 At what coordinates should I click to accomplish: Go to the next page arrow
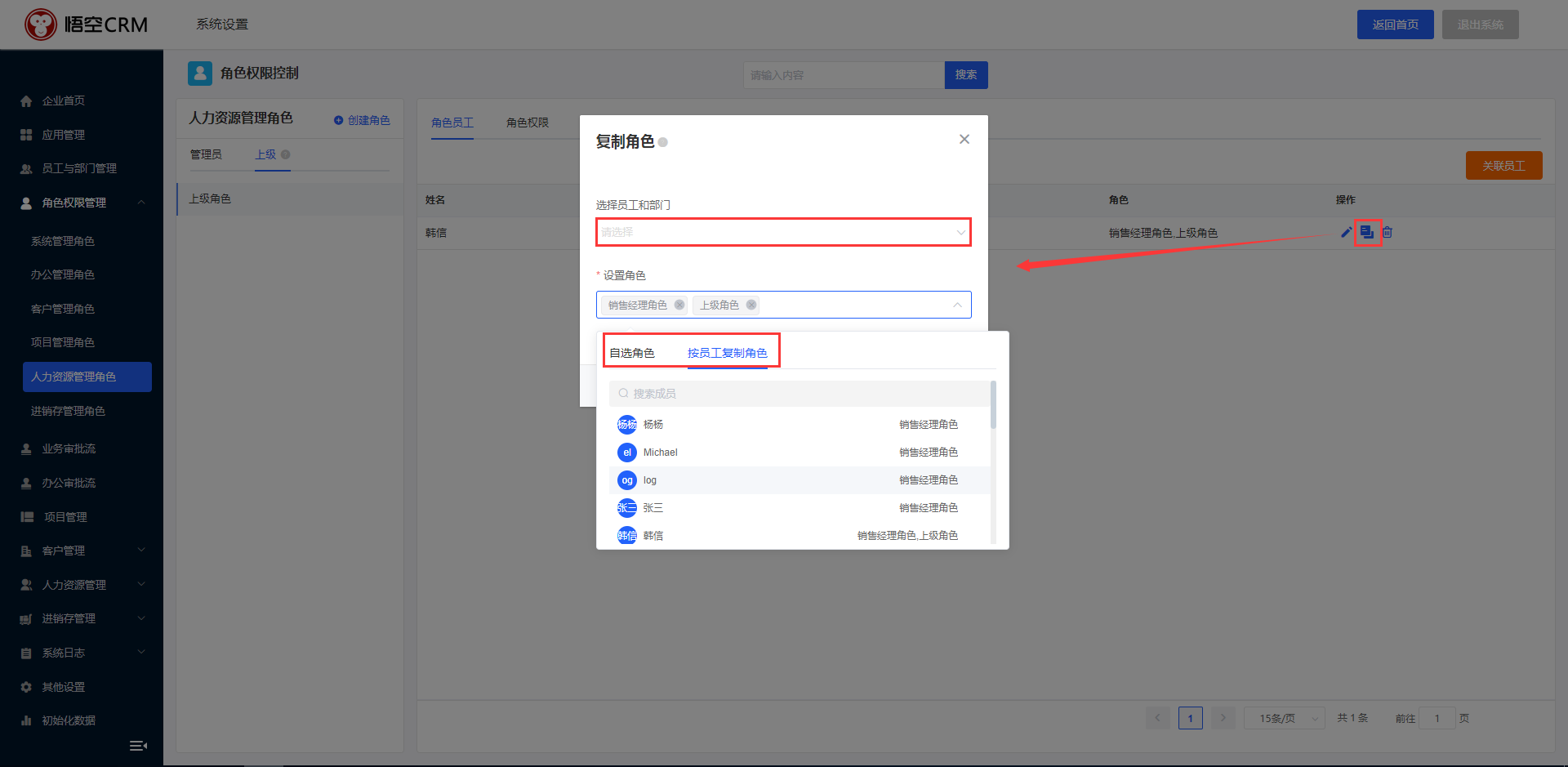coord(1223,719)
